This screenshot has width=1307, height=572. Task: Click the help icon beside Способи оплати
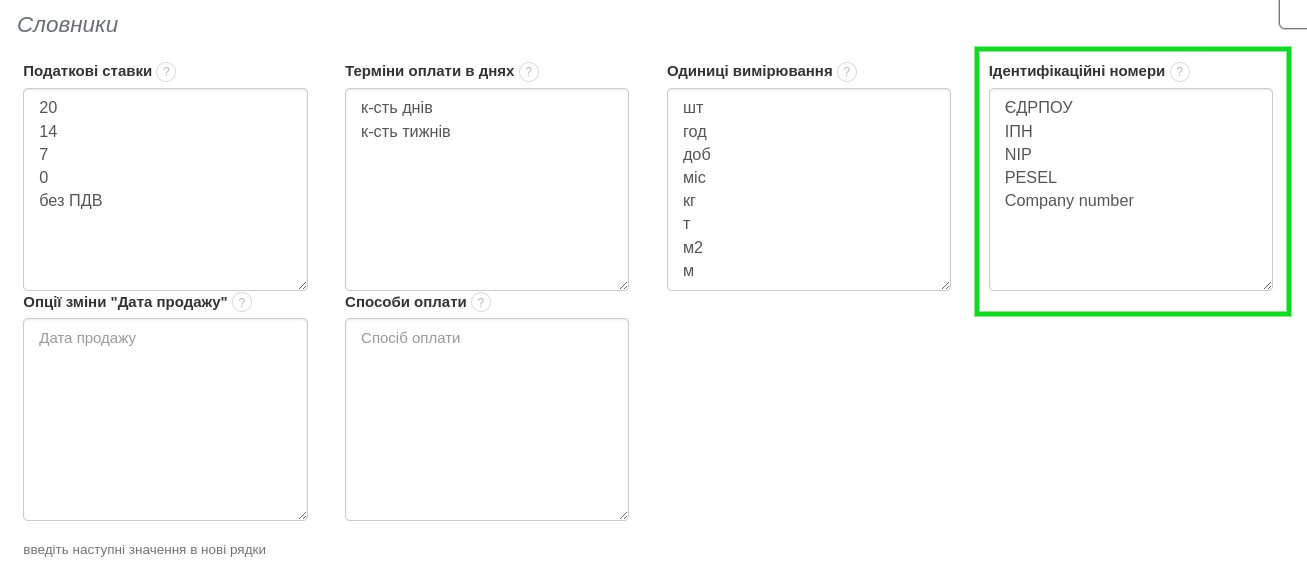pyautogui.click(x=481, y=302)
